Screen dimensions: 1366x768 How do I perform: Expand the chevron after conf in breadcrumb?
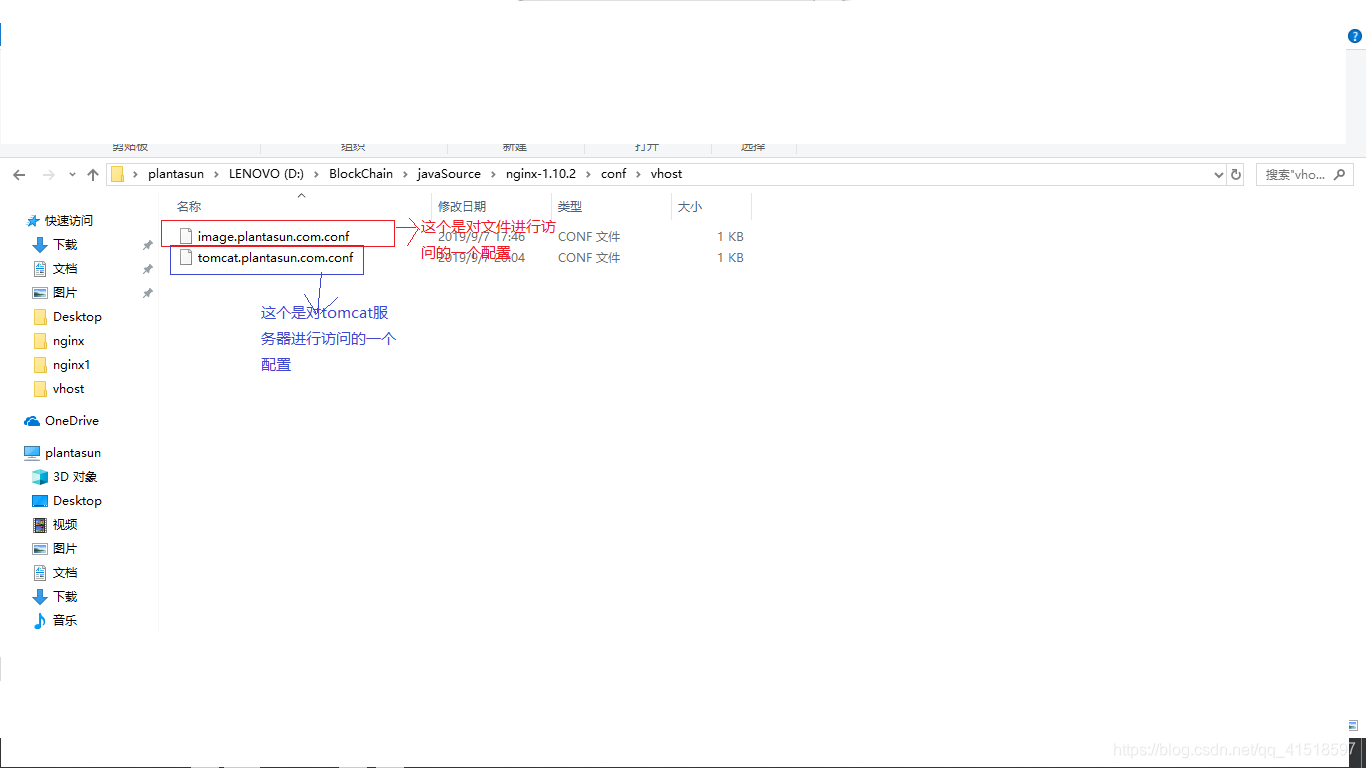638,174
